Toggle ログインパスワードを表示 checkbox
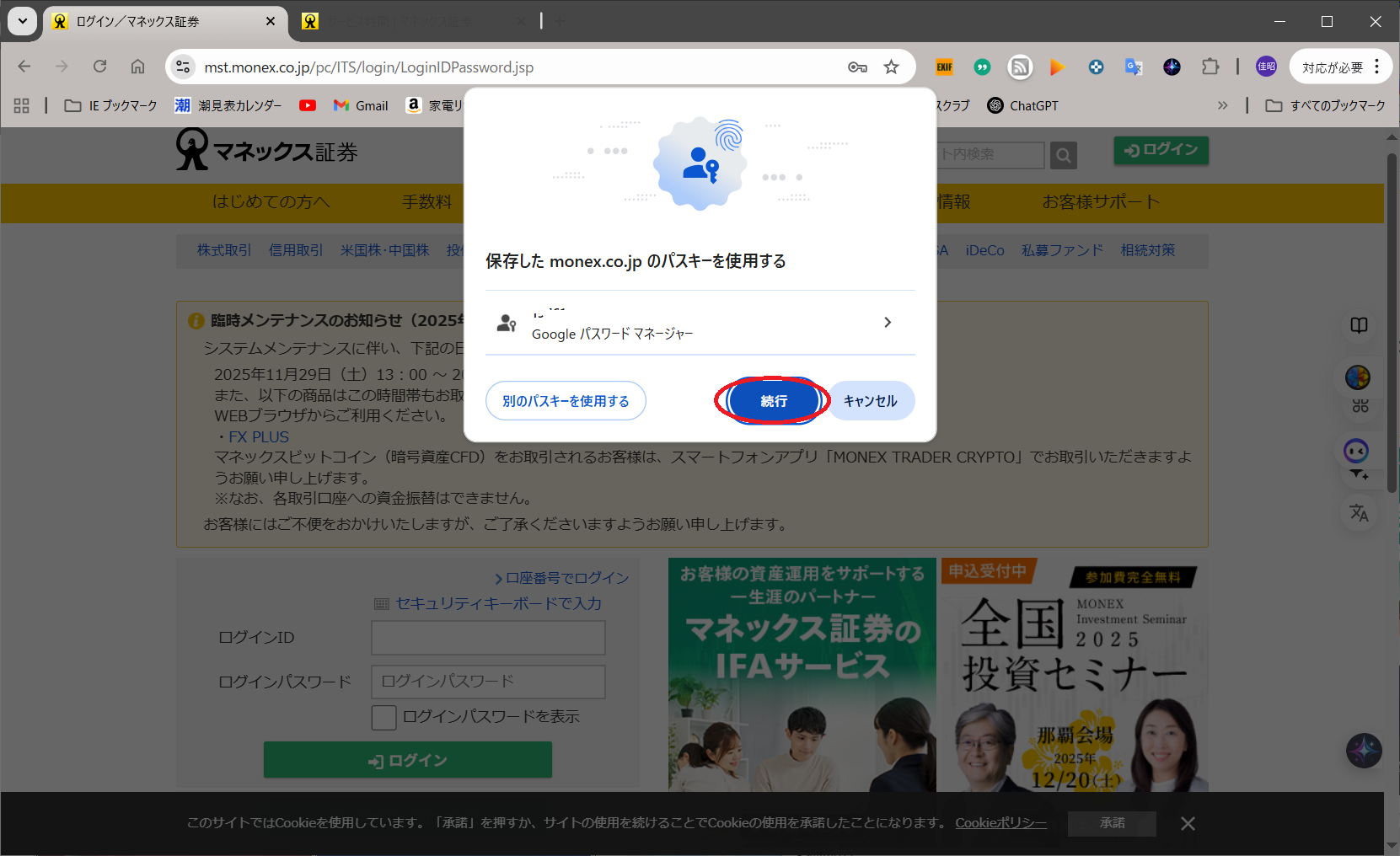Screen dimensions: 1400x856 [x=384, y=717]
